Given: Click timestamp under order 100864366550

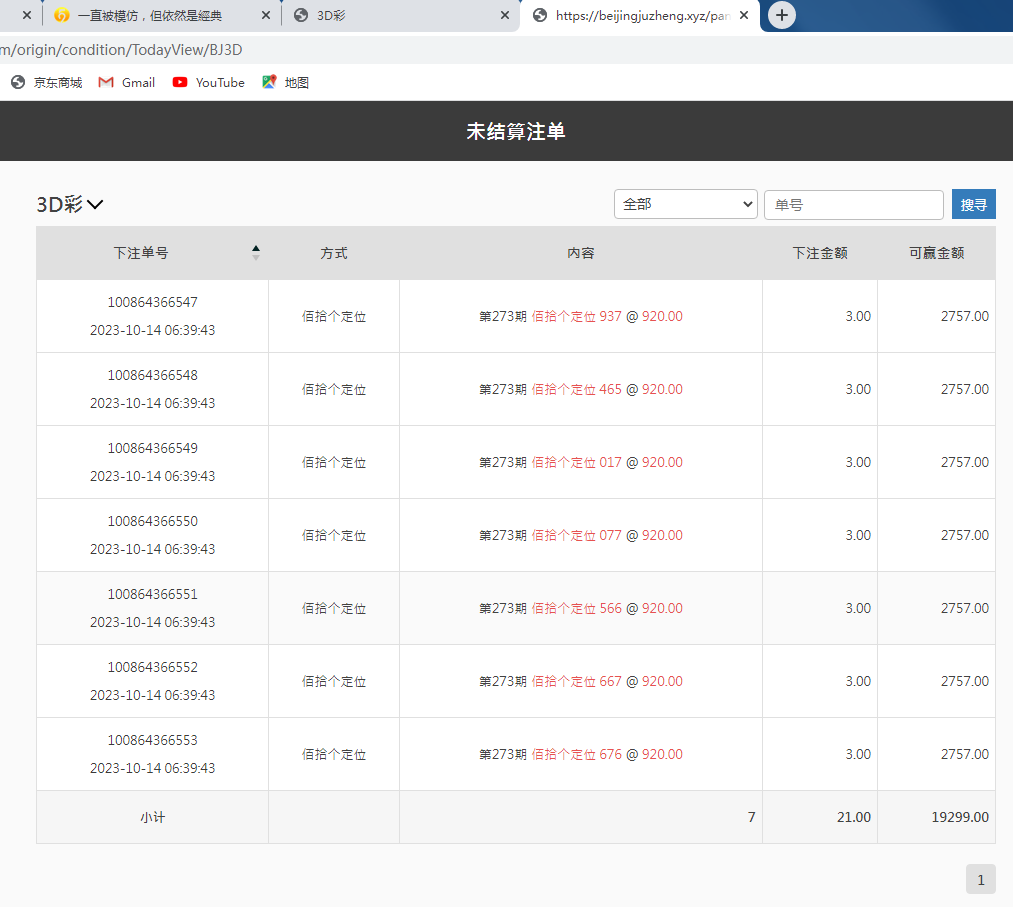Looking at the screenshot, I should [x=152, y=549].
